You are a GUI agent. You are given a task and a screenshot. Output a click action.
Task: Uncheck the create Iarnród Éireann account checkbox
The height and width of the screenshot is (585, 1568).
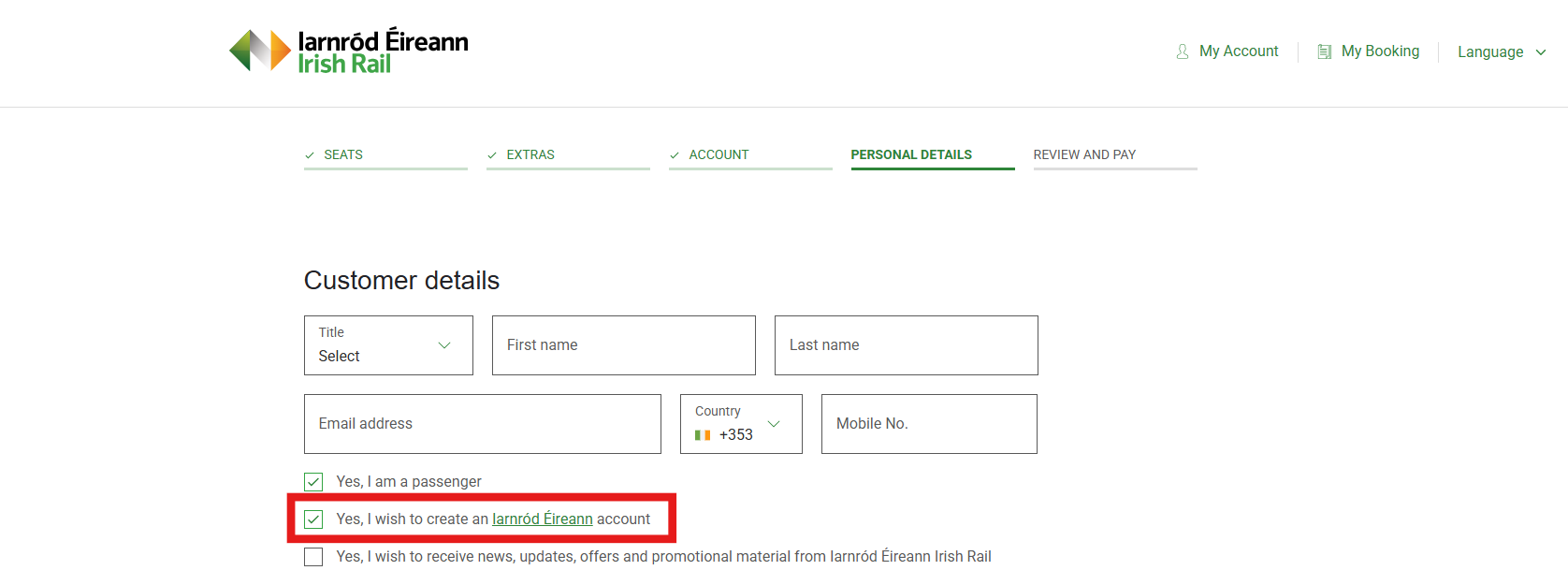313,519
